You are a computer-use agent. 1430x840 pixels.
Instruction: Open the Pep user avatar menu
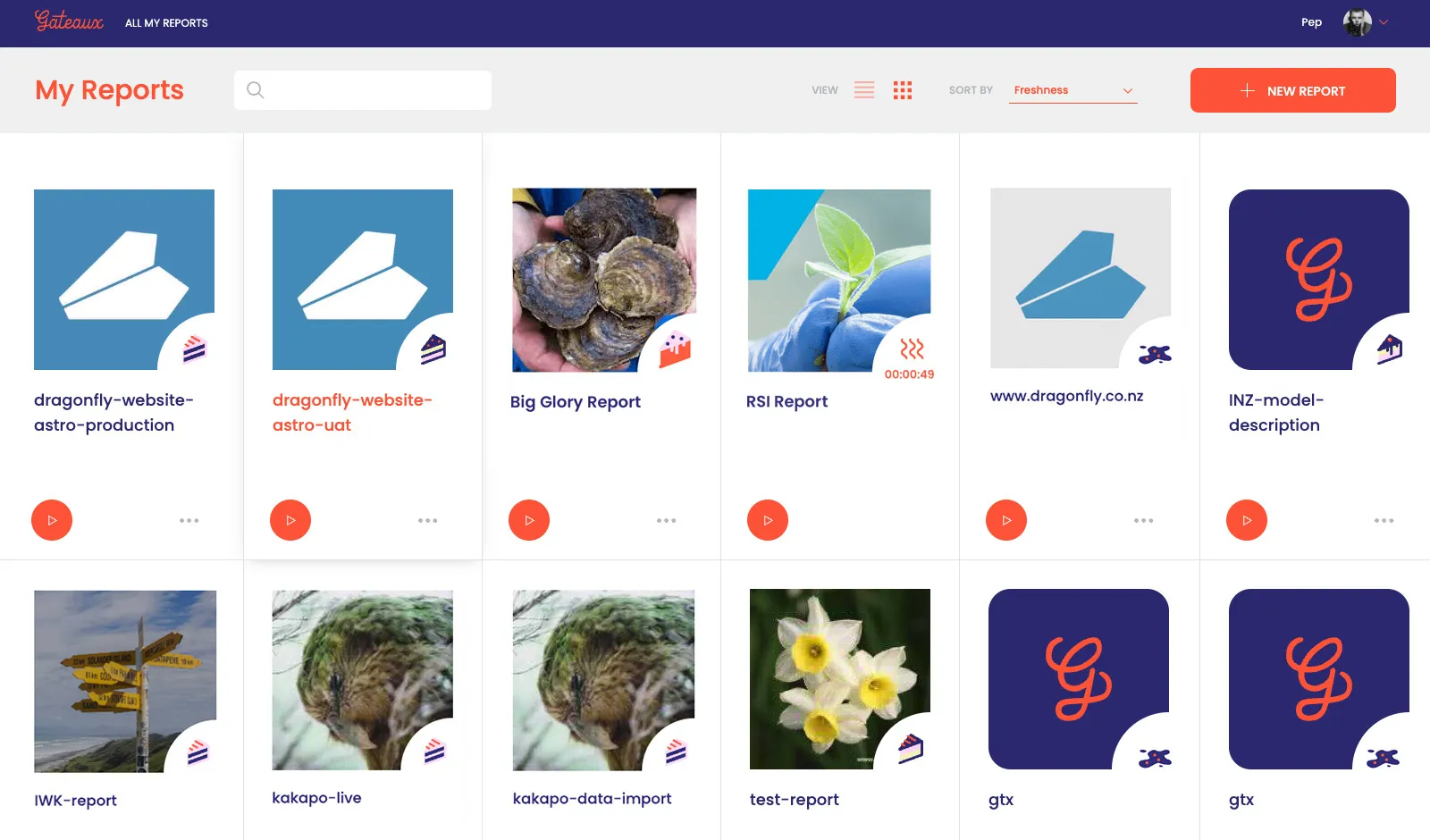pyautogui.click(x=1358, y=22)
